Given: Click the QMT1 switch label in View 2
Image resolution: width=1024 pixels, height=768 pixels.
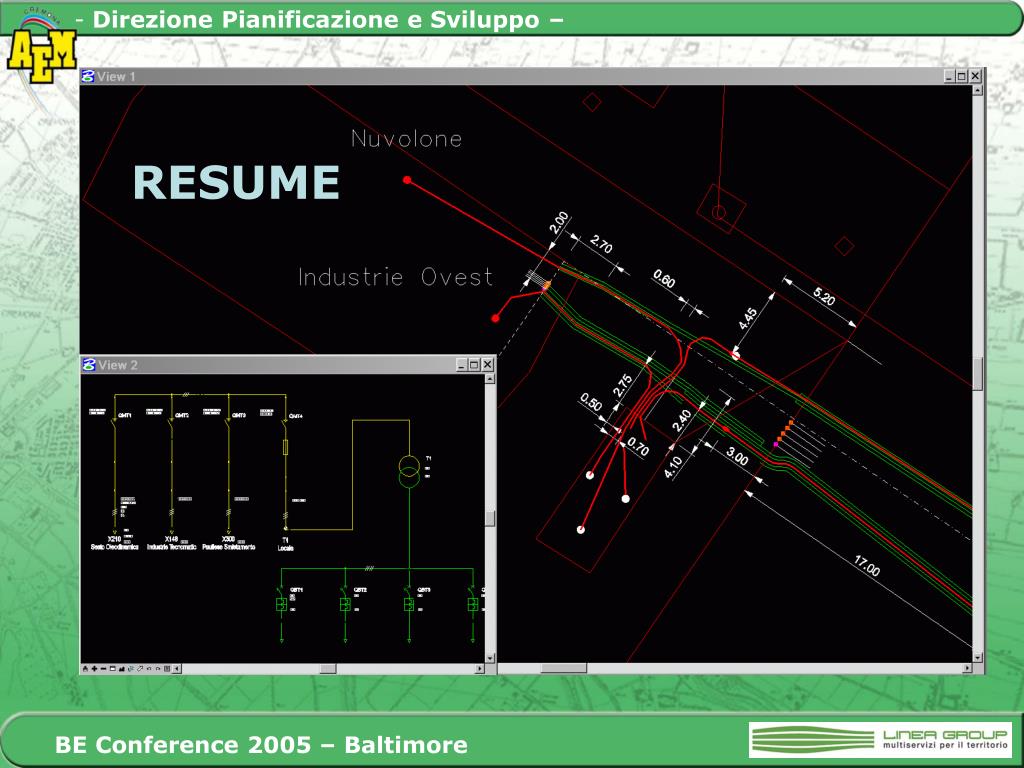Looking at the screenshot, I should (x=125, y=415).
